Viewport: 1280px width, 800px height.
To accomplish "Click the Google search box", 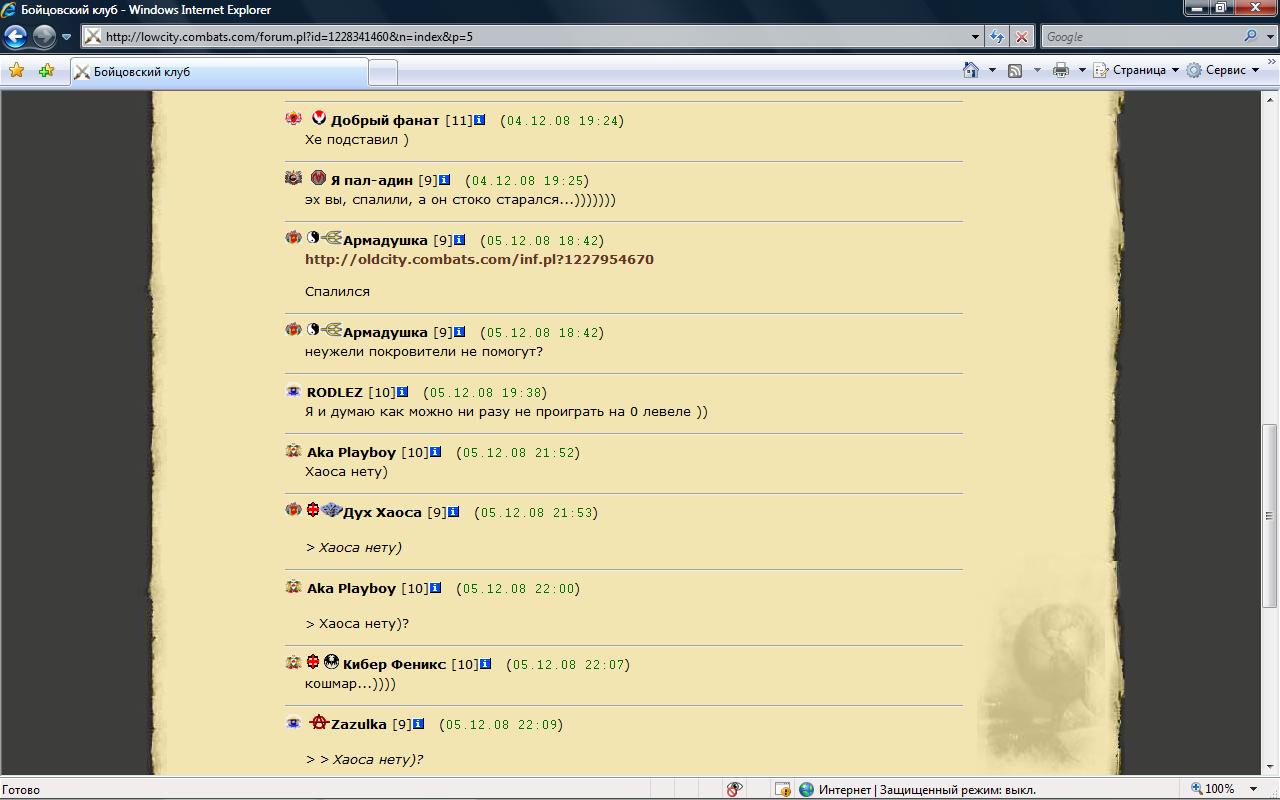I will click(1138, 37).
